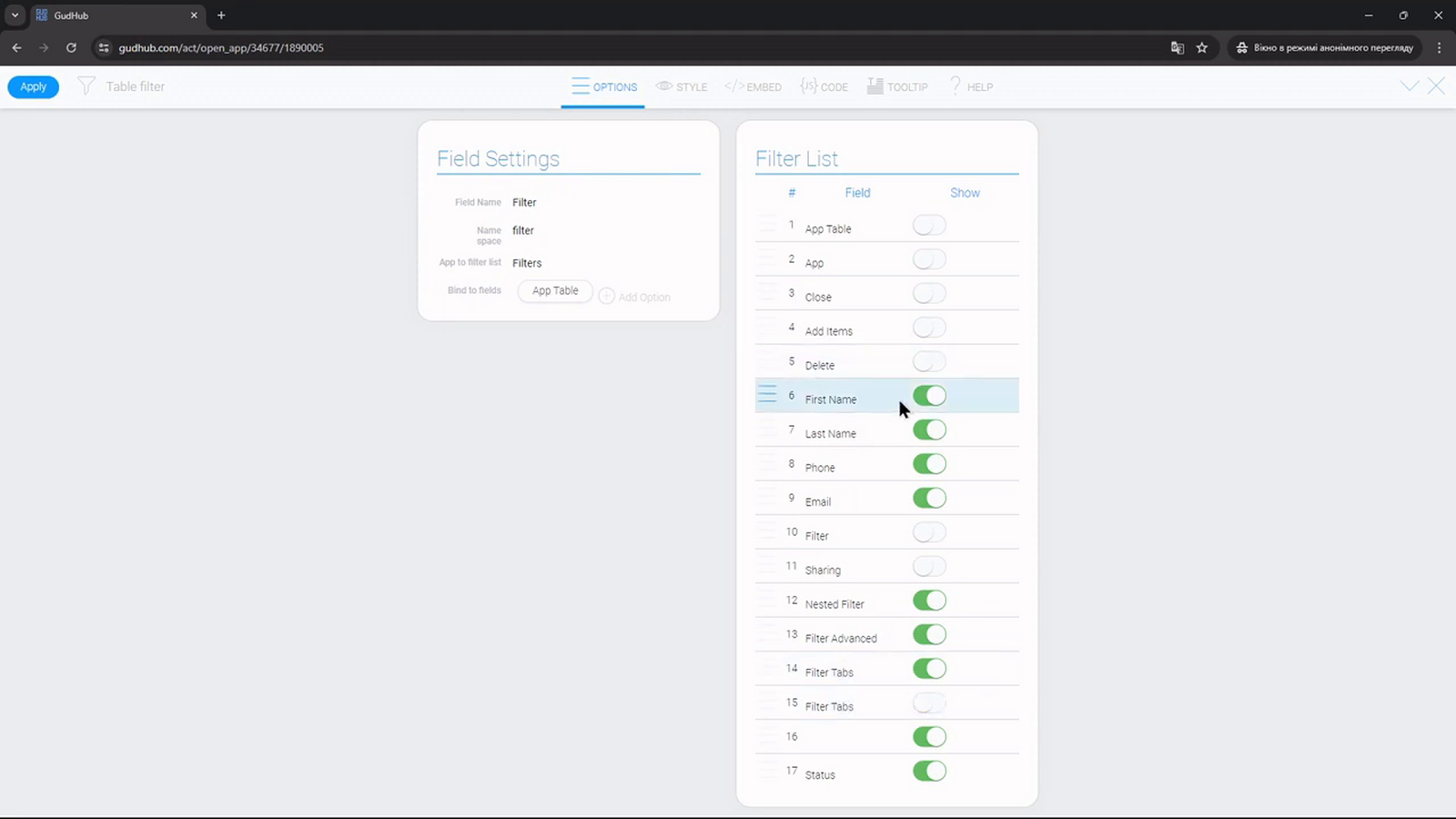1456x819 pixels.
Task: Click the site information icon in address bar
Action: [104, 47]
